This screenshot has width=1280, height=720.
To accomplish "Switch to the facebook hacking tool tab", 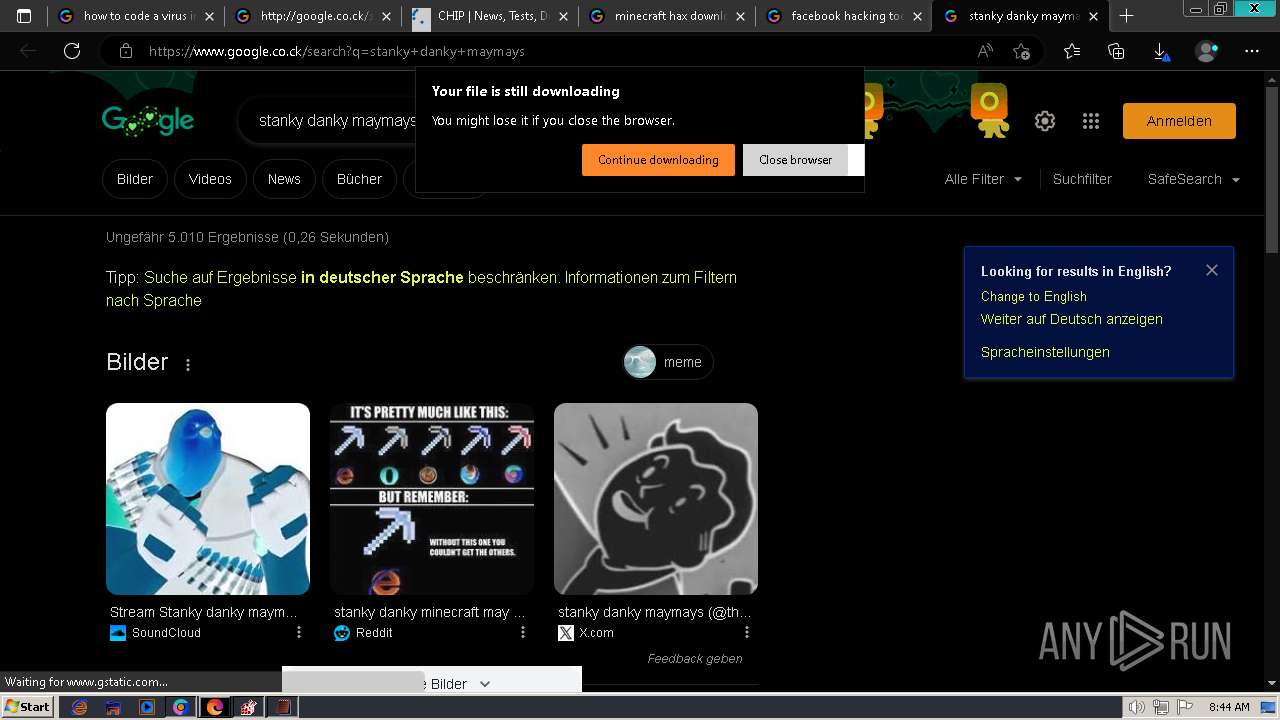I will [x=842, y=16].
